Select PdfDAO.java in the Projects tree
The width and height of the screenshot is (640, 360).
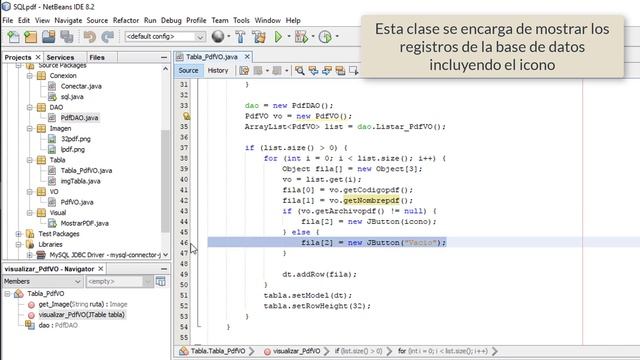click(79, 118)
